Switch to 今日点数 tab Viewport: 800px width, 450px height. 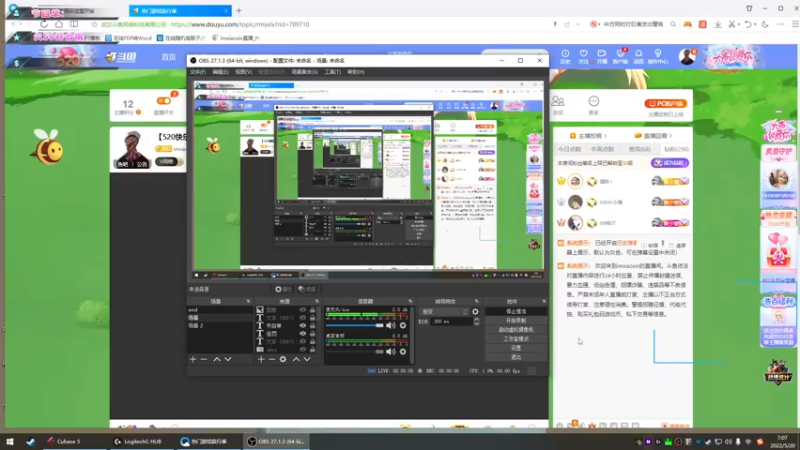[x=569, y=149]
